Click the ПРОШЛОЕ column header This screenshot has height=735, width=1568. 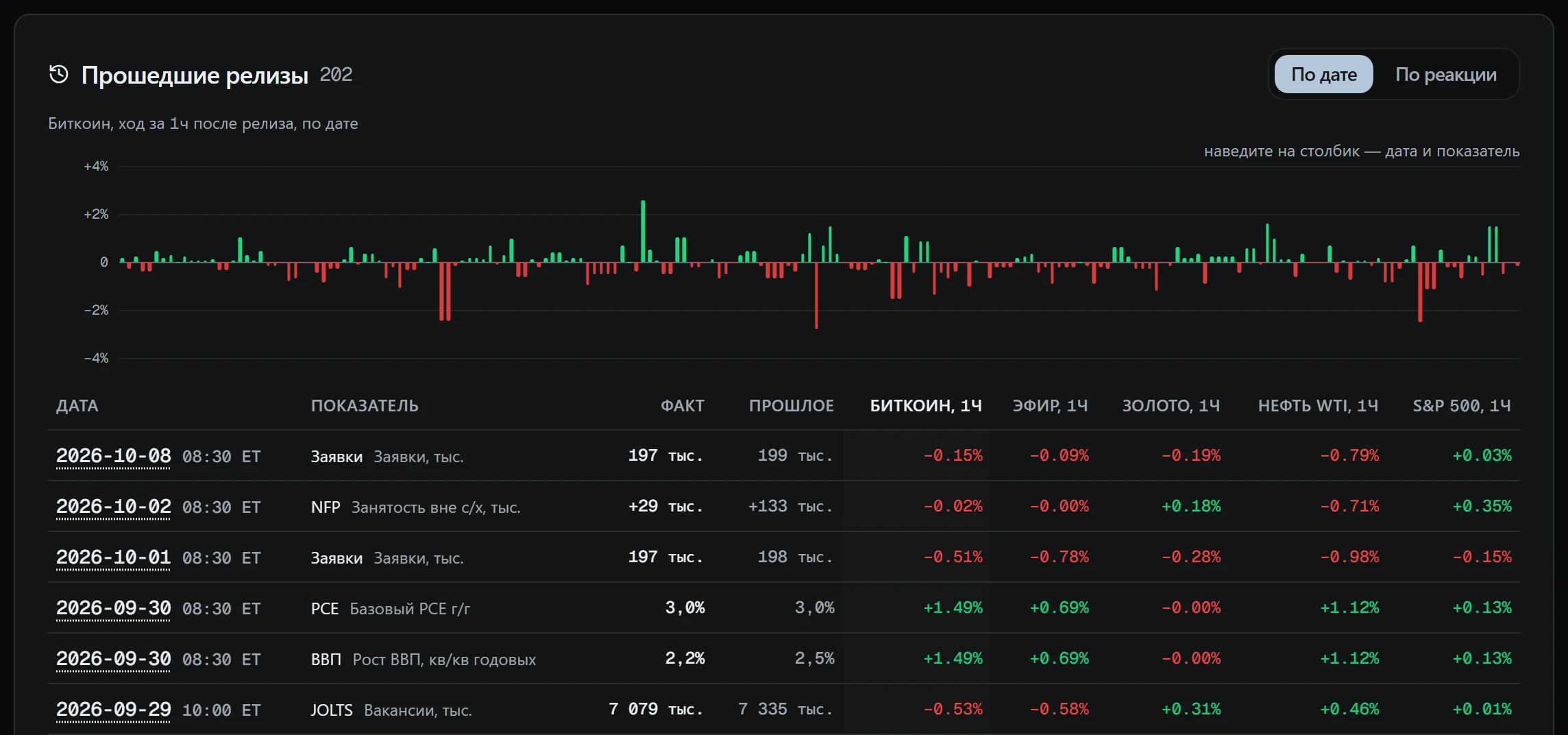click(x=792, y=406)
